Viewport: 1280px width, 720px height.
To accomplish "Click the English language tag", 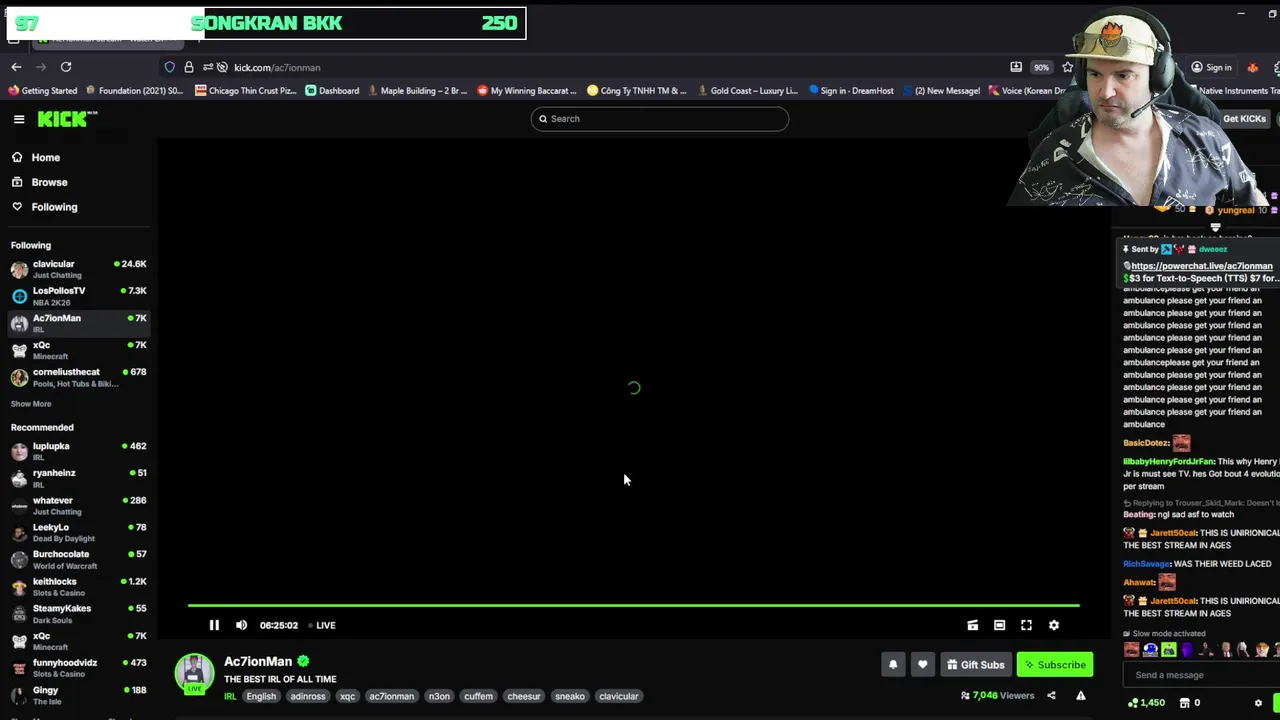I will (x=261, y=696).
